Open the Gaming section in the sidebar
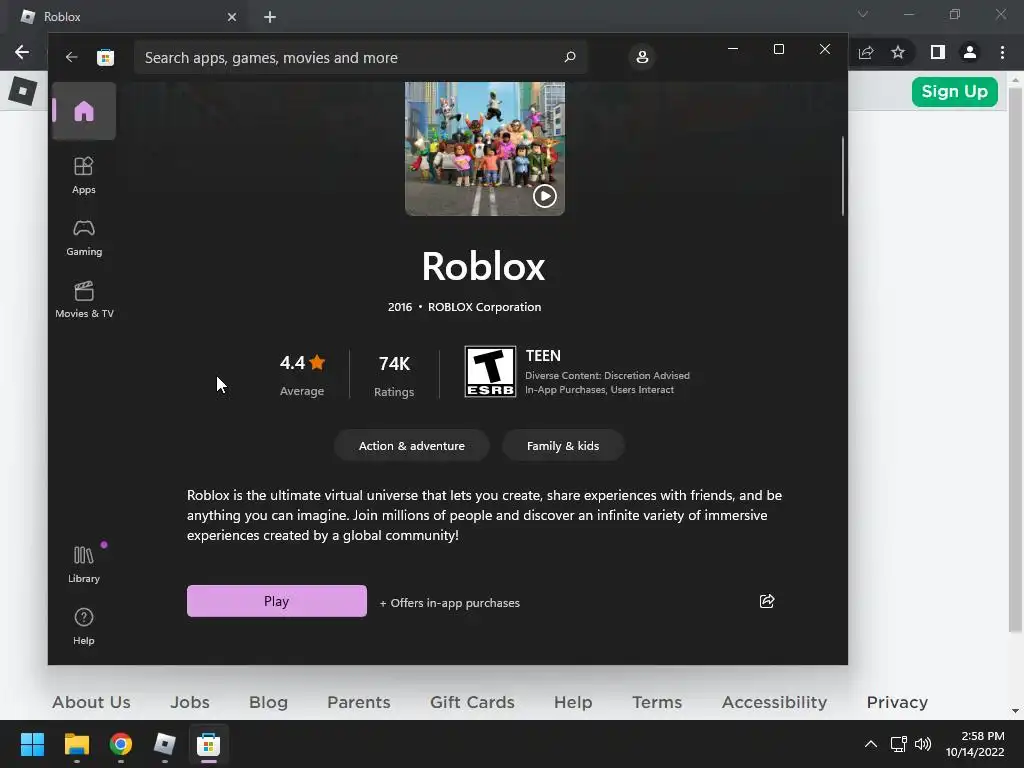1024x768 pixels. 84,238
